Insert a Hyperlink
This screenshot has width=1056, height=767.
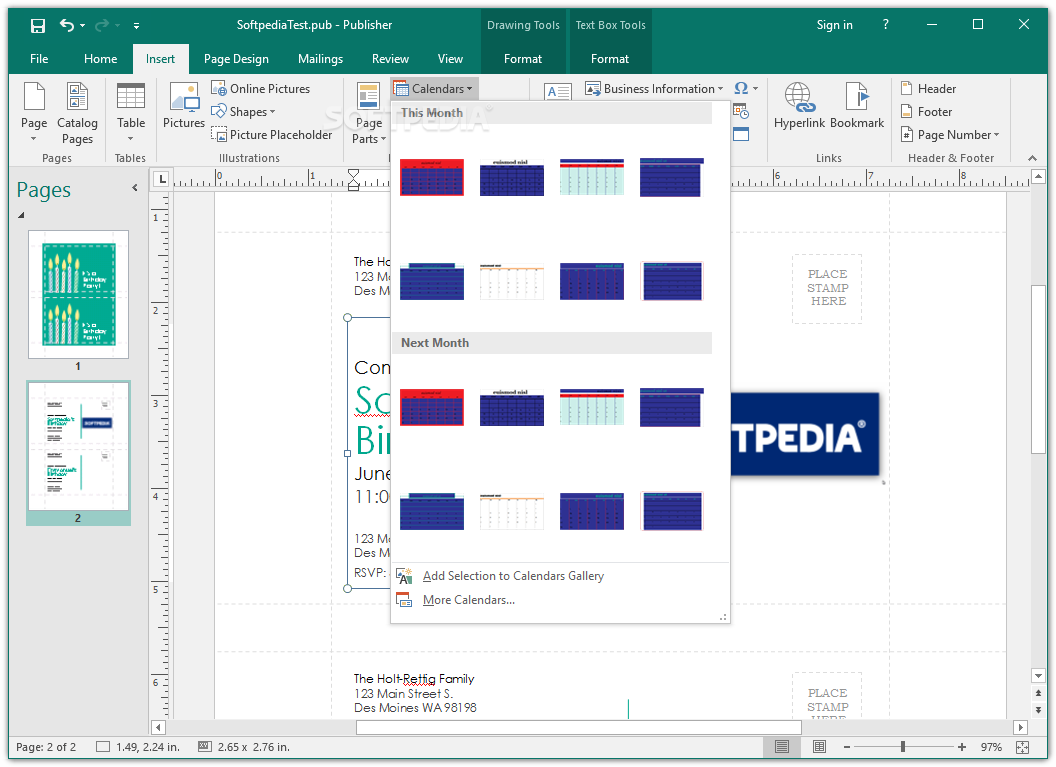coord(799,106)
